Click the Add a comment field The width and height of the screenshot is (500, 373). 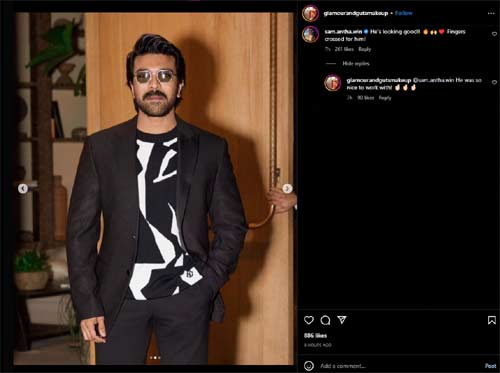tap(400, 366)
